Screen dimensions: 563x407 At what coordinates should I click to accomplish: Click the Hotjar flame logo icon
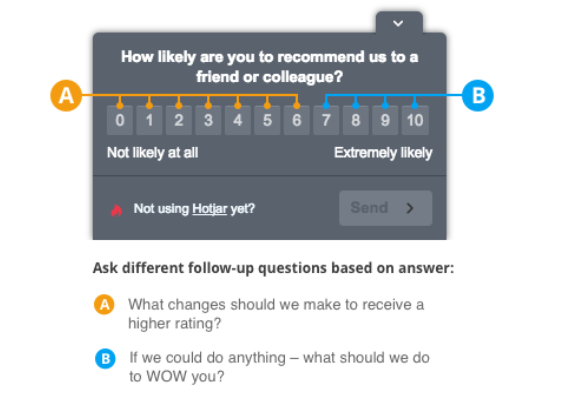coord(116,210)
